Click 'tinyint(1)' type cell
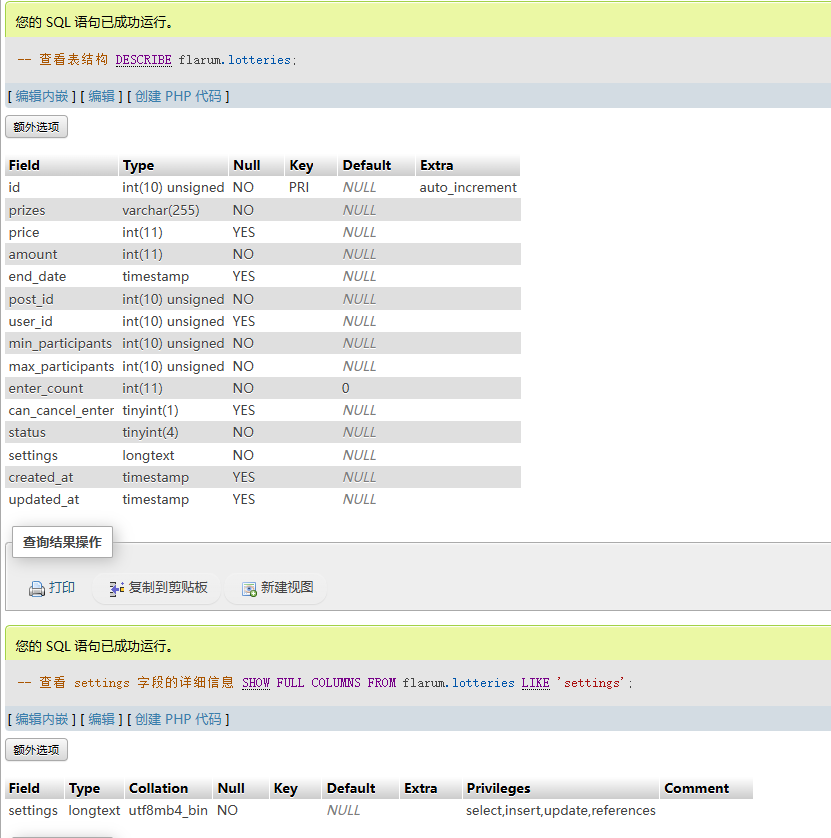Screen dimensions: 831x838 click(x=173, y=410)
